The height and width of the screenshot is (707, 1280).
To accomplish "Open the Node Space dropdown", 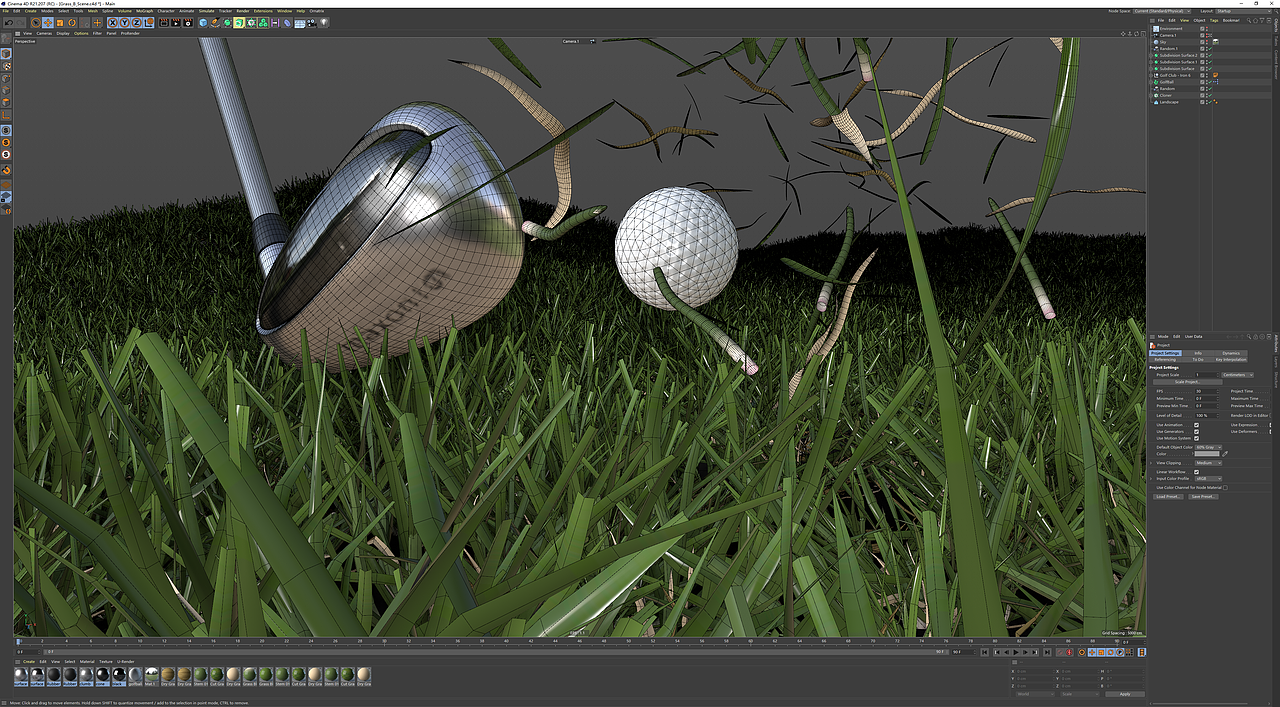I will (x=1162, y=11).
